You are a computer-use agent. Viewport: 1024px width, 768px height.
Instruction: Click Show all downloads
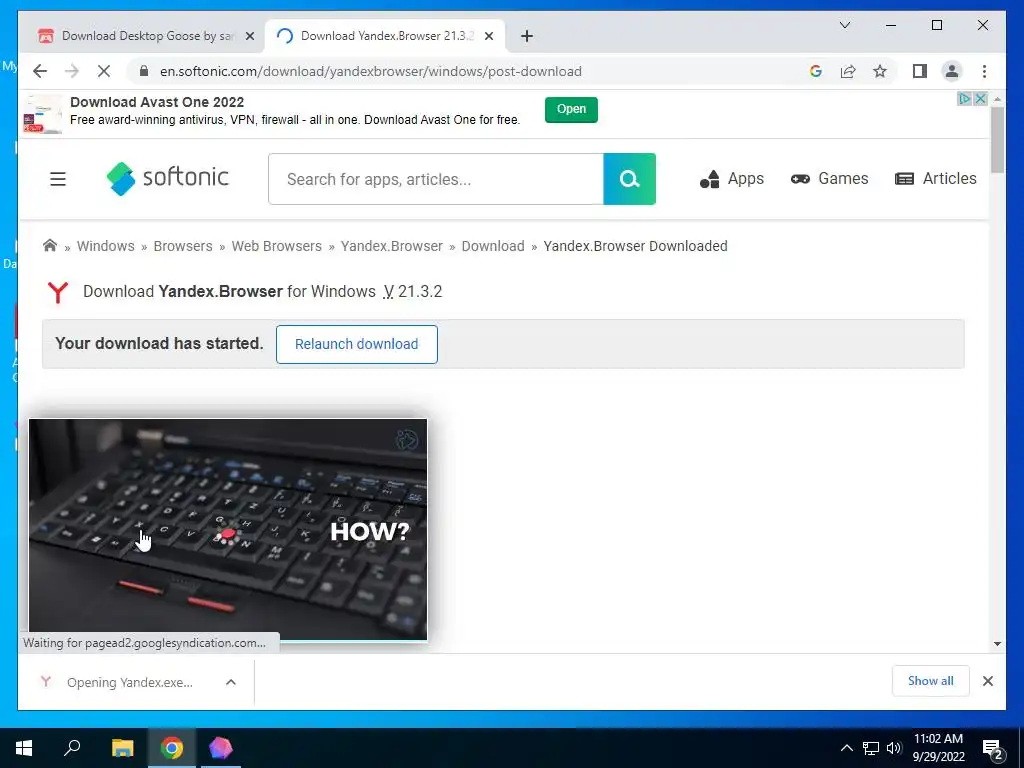coord(931,681)
